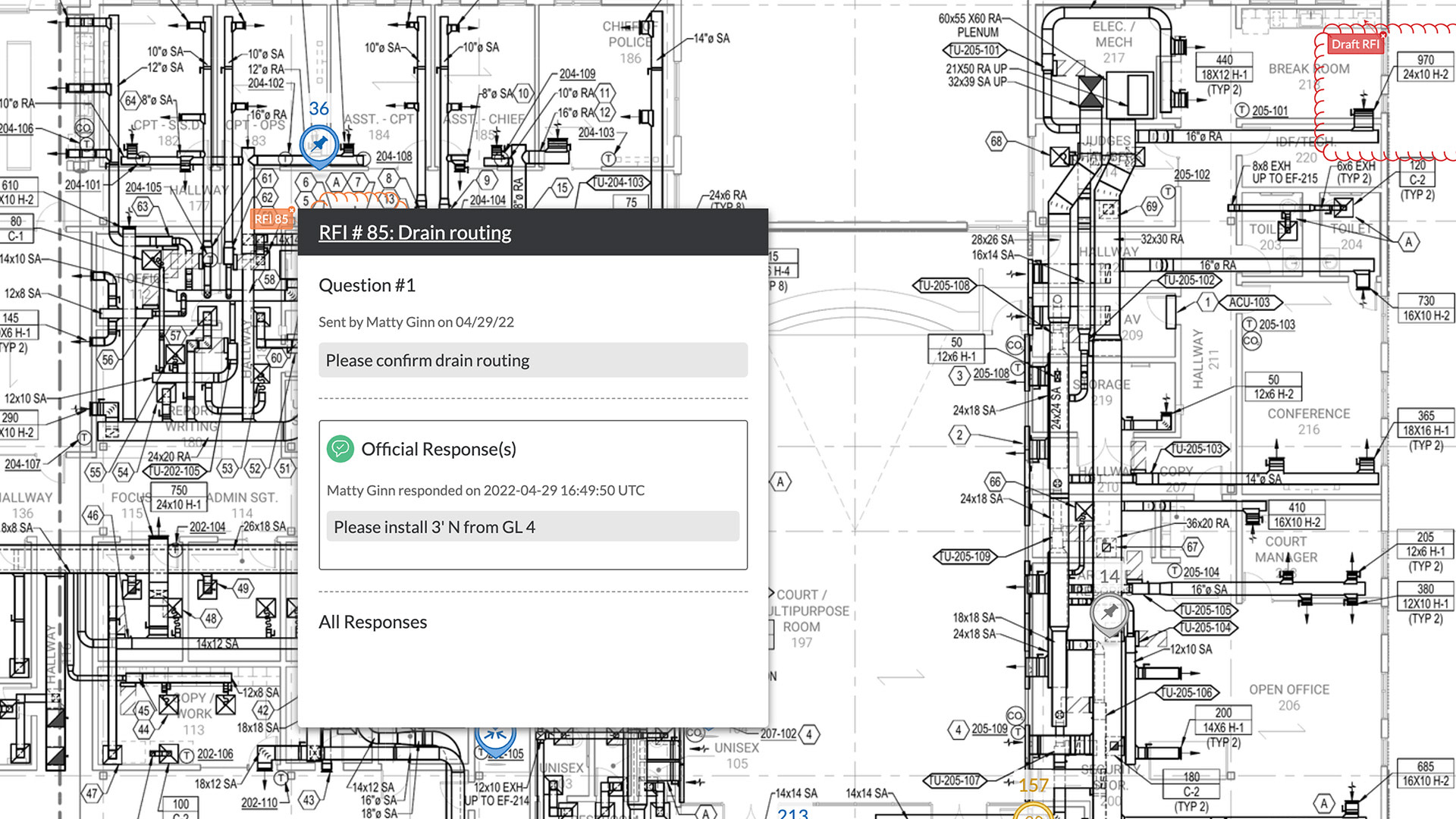Click the Question #1 heading
The width and height of the screenshot is (1456, 819).
click(x=367, y=285)
